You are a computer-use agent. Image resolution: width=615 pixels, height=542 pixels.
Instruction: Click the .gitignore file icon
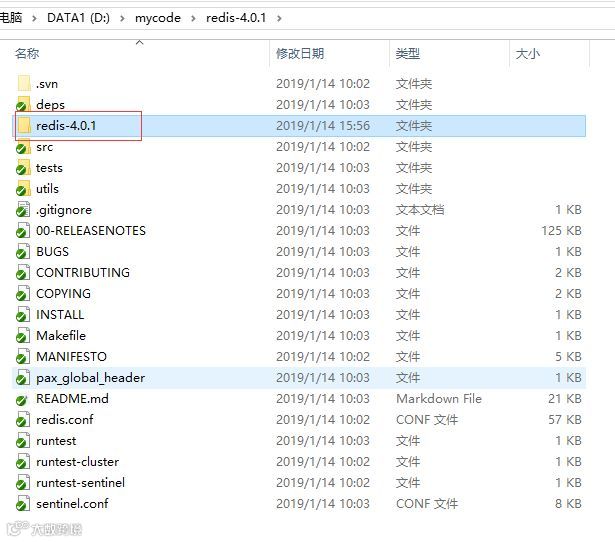click(x=23, y=209)
